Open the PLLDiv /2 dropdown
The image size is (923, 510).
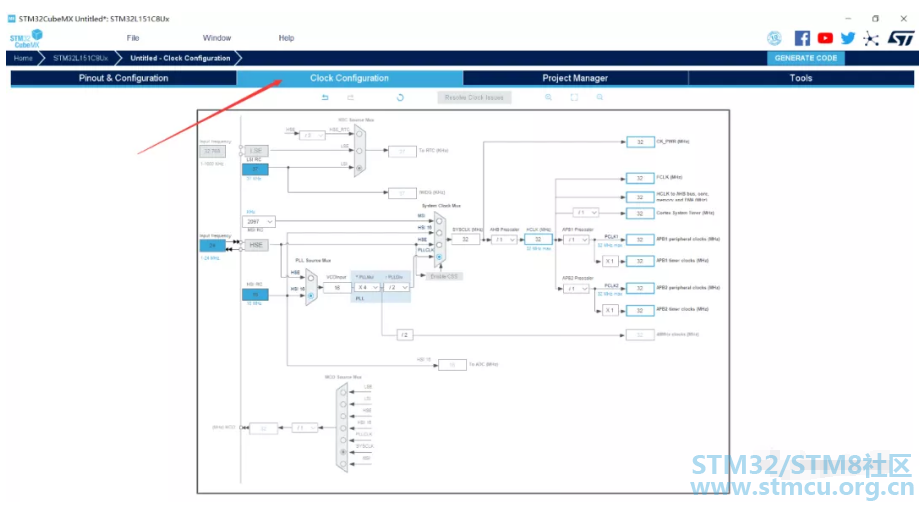(x=396, y=287)
